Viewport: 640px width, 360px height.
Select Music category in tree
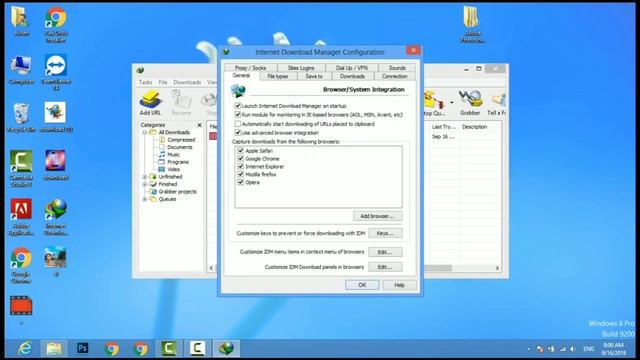pyautogui.click(x=173, y=154)
